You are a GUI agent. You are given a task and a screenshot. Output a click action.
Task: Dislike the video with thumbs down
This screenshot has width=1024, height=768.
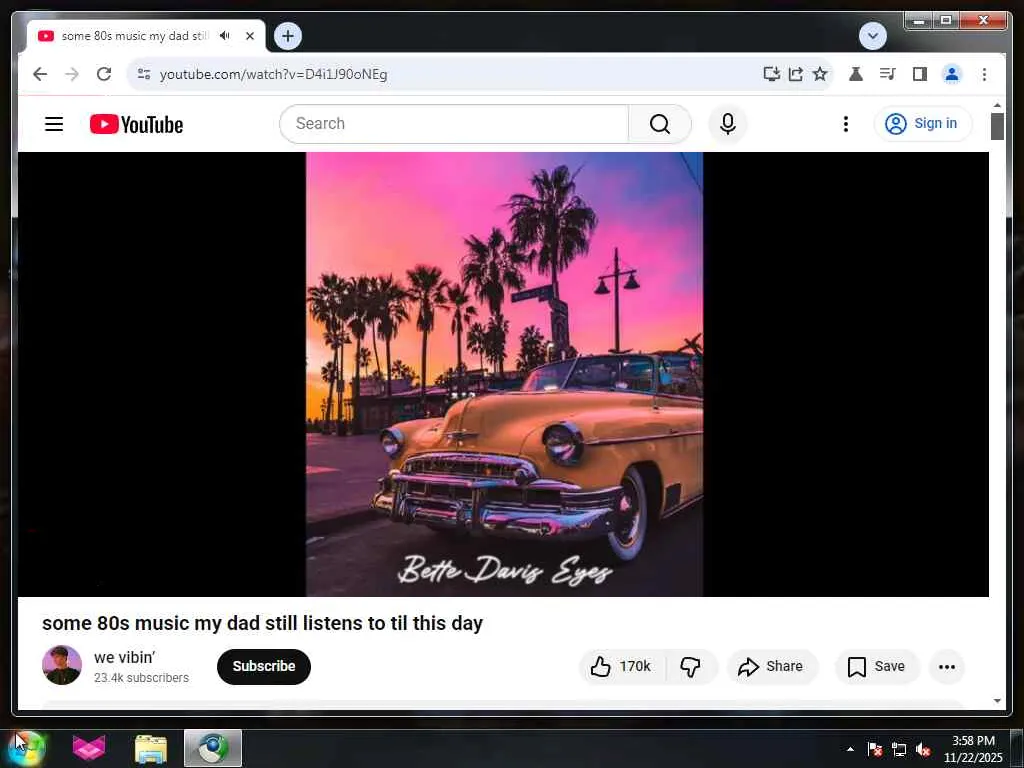click(691, 666)
